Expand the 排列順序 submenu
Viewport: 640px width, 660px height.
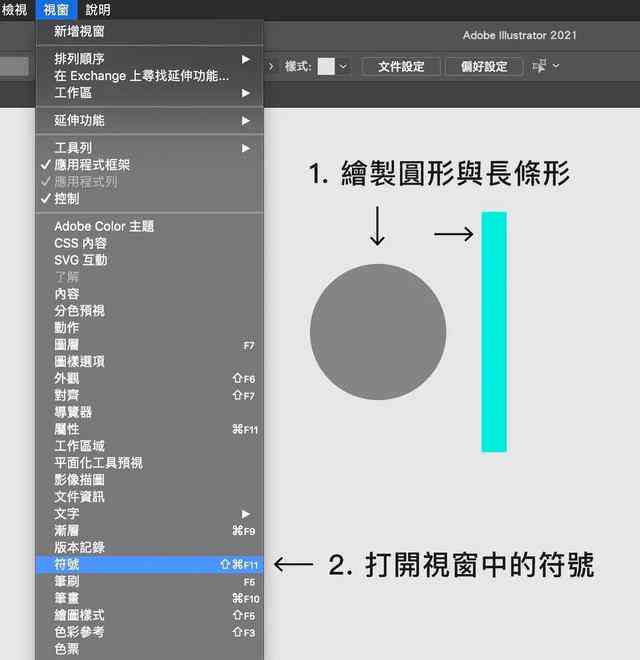point(149,59)
